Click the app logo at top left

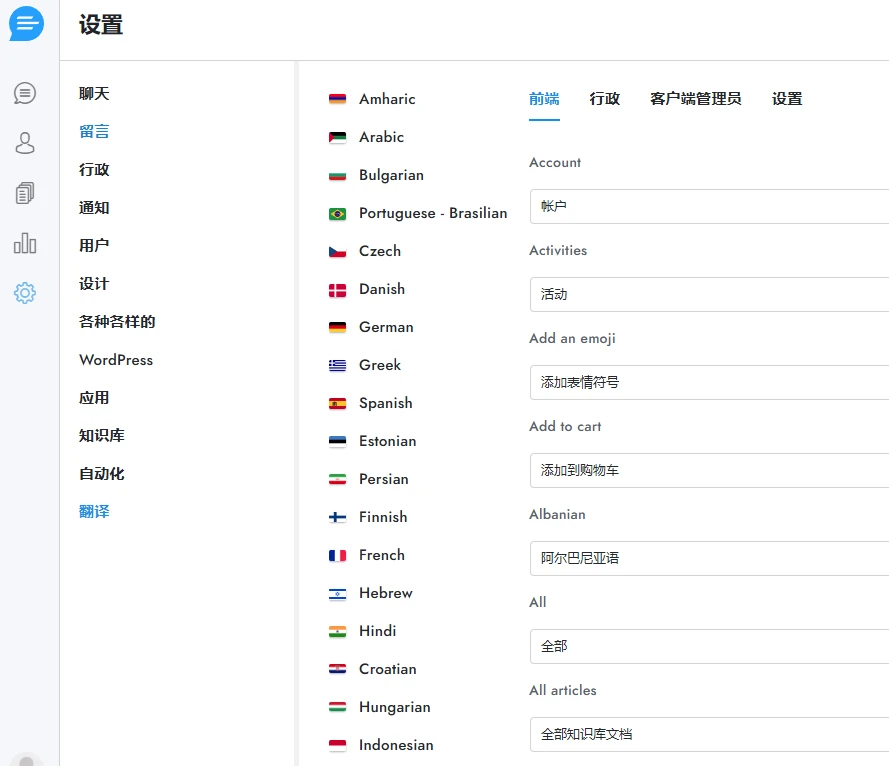point(25,23)
